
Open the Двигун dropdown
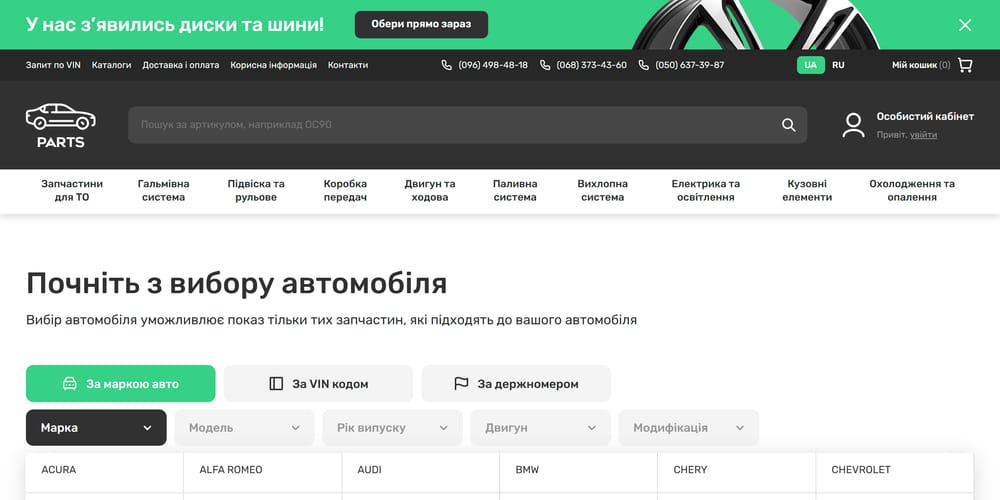[x=540, y=428]
